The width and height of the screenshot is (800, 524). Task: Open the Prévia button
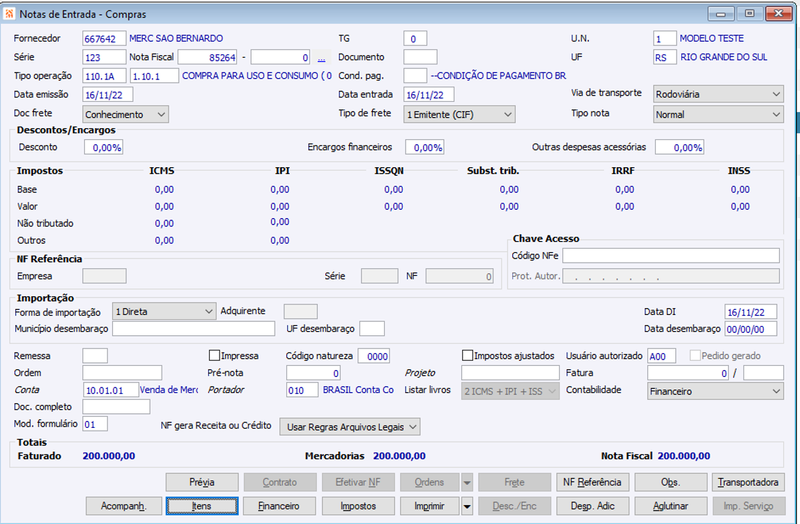202,482
